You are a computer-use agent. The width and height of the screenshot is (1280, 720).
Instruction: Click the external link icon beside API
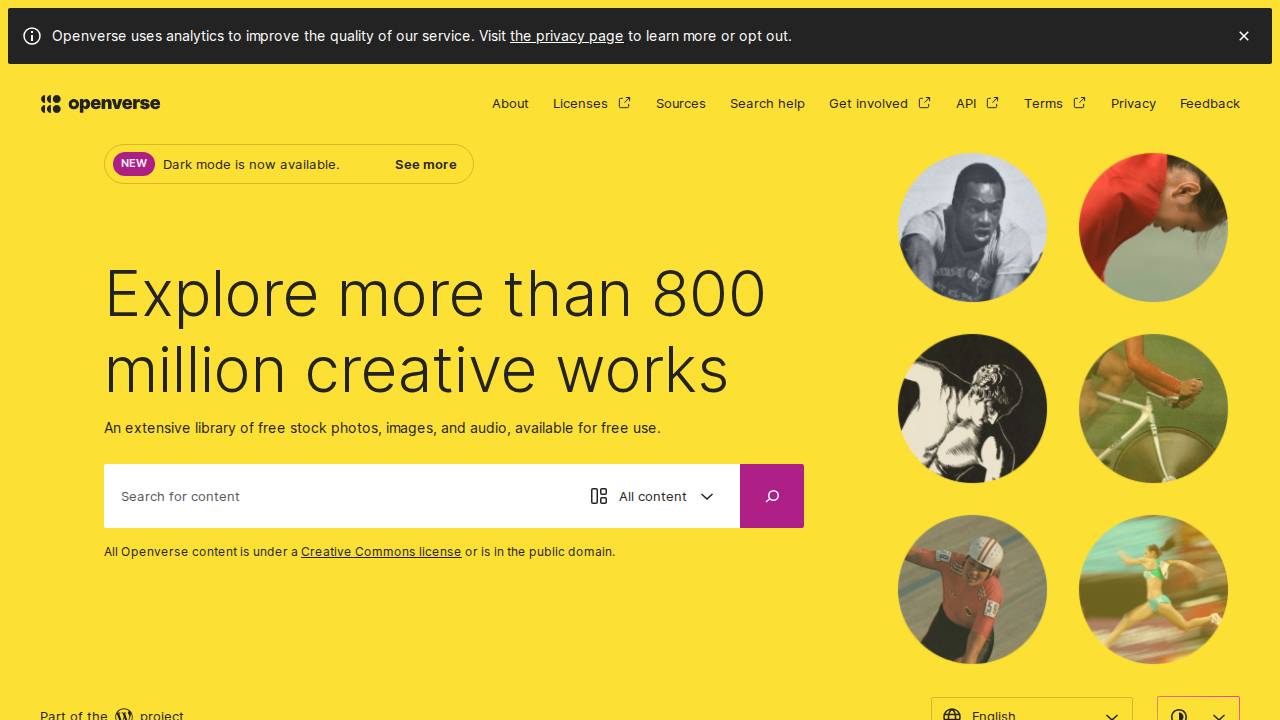pos(992,103)
